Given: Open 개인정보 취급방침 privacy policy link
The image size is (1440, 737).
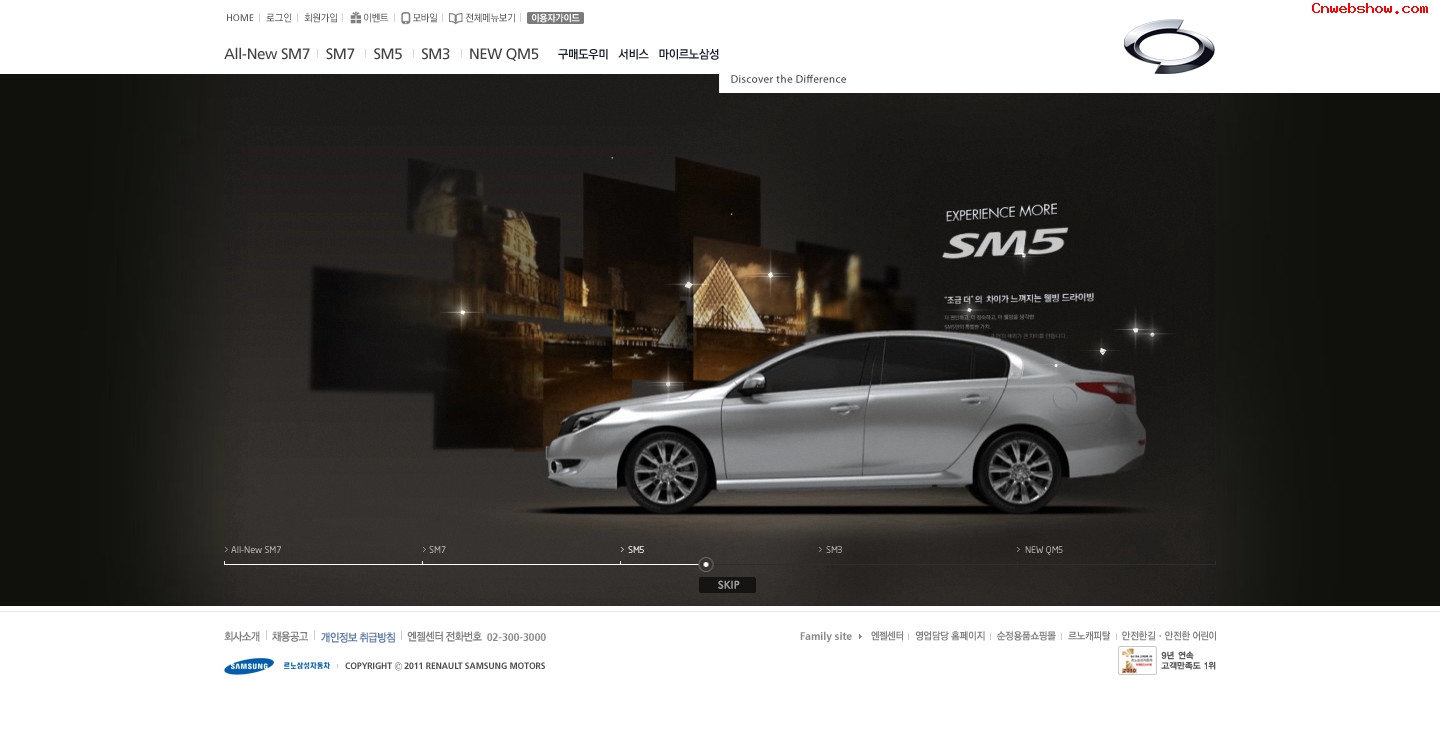Looking at the screenshot, I should (x=358, y=637).
